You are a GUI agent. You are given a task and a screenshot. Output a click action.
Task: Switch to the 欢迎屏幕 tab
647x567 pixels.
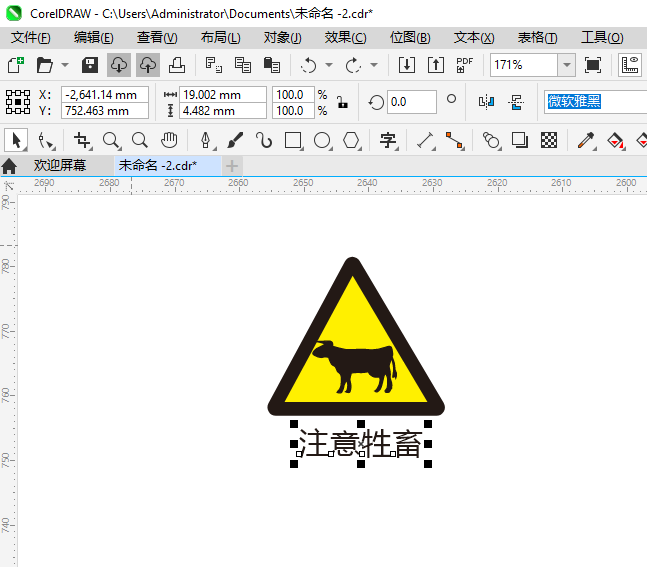[60, 165]
